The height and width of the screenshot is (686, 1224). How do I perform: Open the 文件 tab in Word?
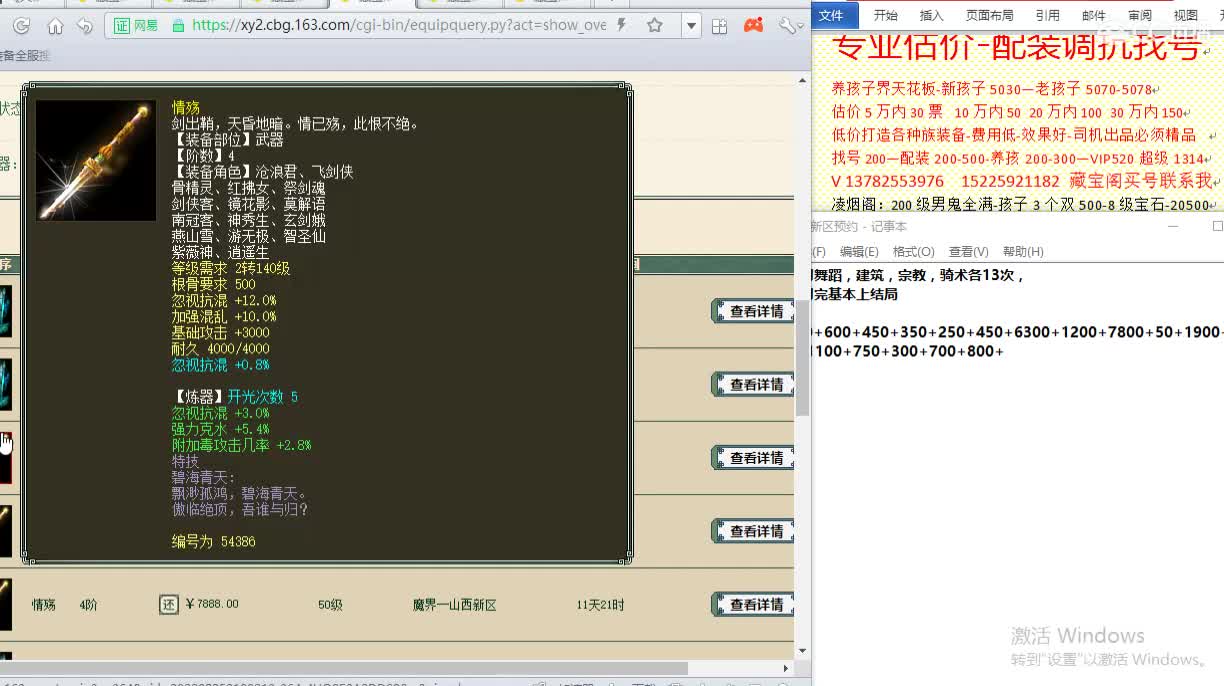(831, 15)
